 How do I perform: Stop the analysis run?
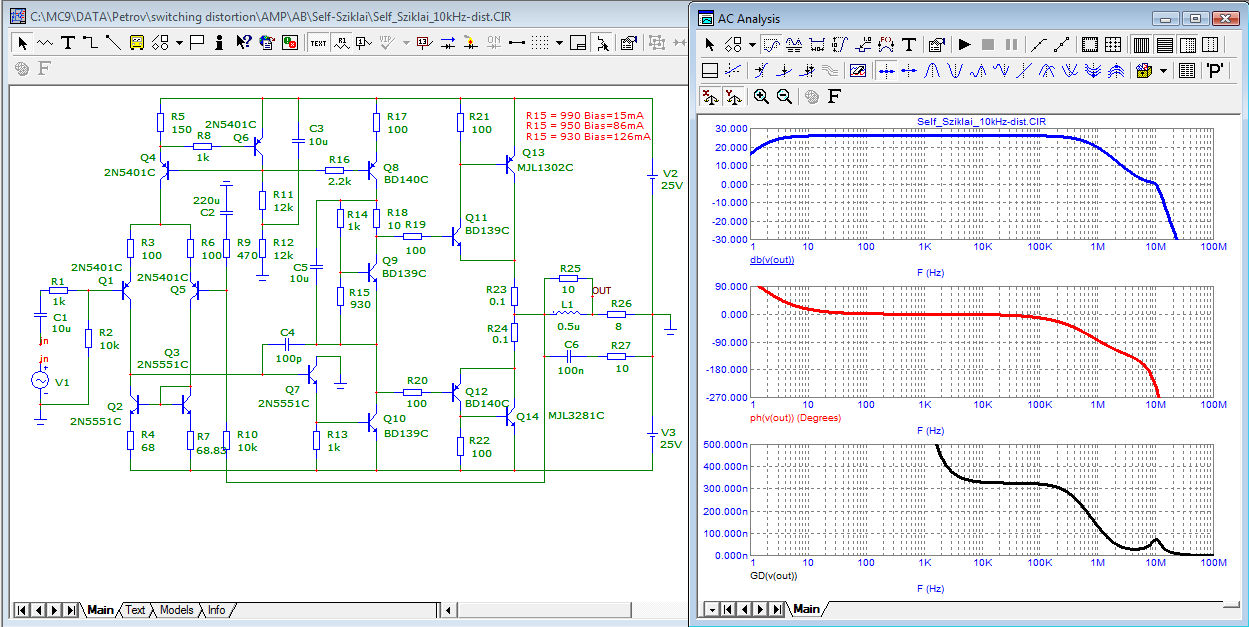988,45
